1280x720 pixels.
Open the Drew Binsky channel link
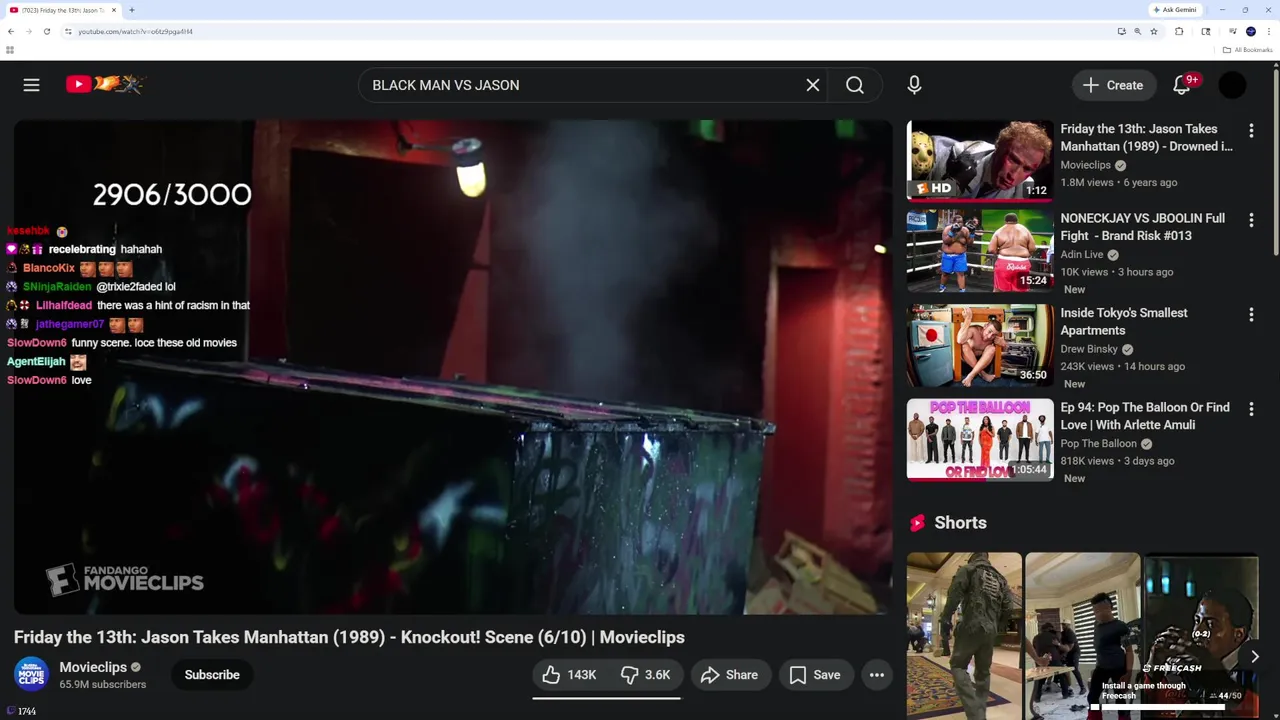click(x=1089, y=349)
